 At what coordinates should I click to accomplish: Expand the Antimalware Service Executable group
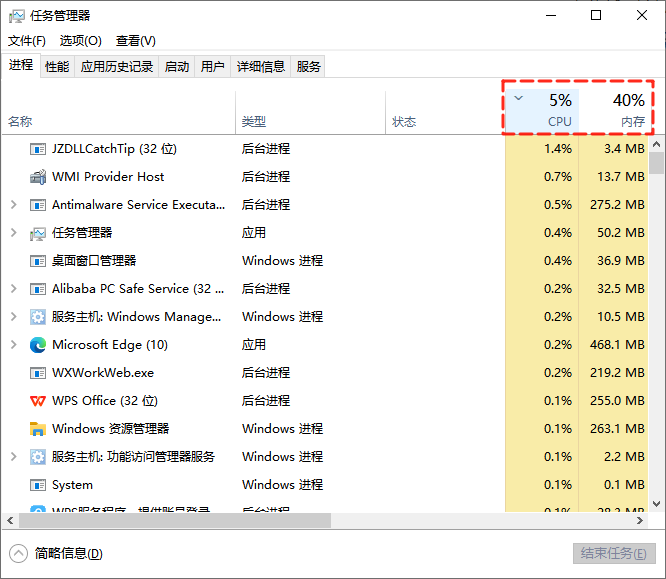coord(13,205)
